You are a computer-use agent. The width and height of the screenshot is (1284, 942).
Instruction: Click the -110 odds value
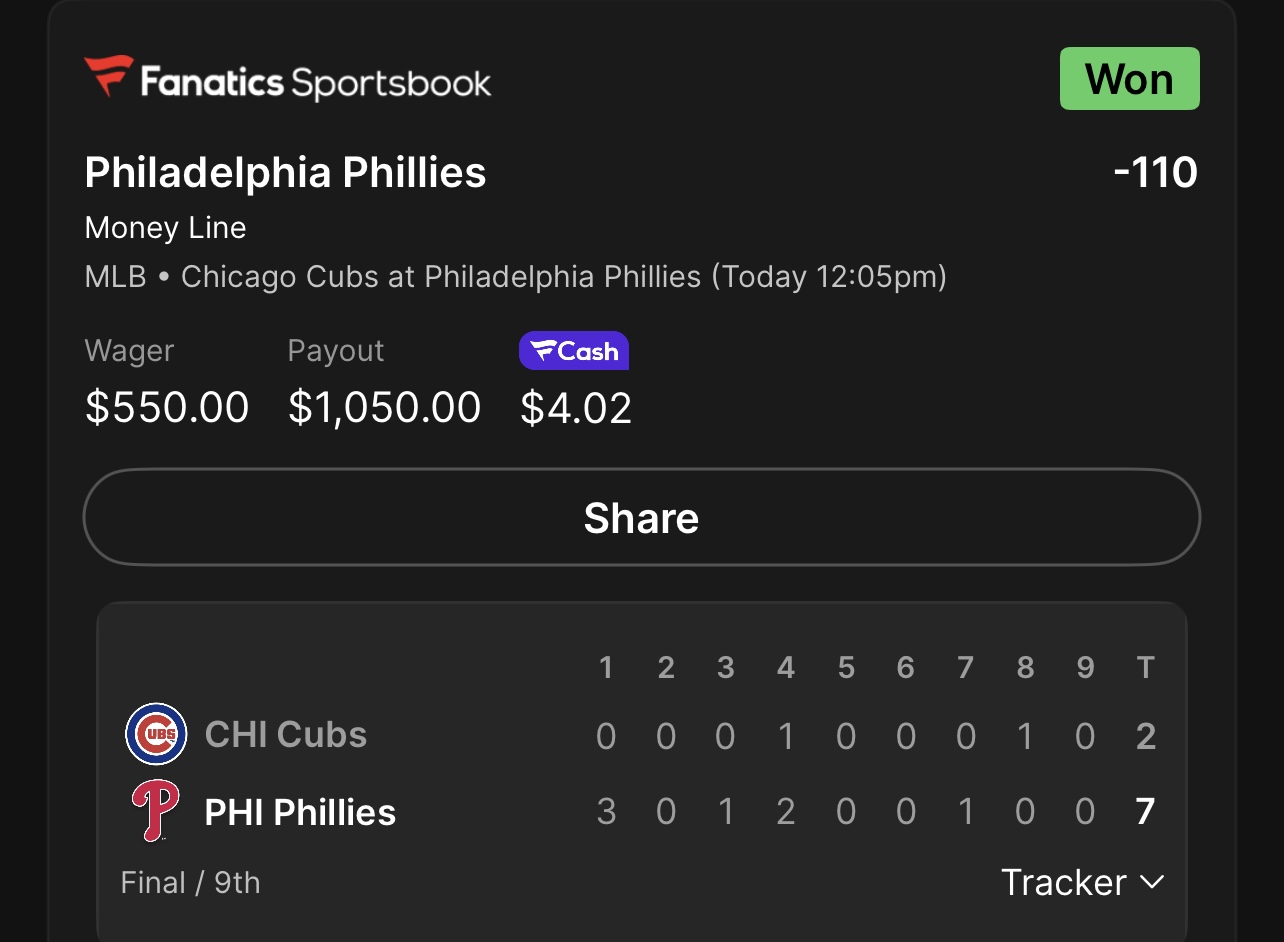[x=1155, y=172]
